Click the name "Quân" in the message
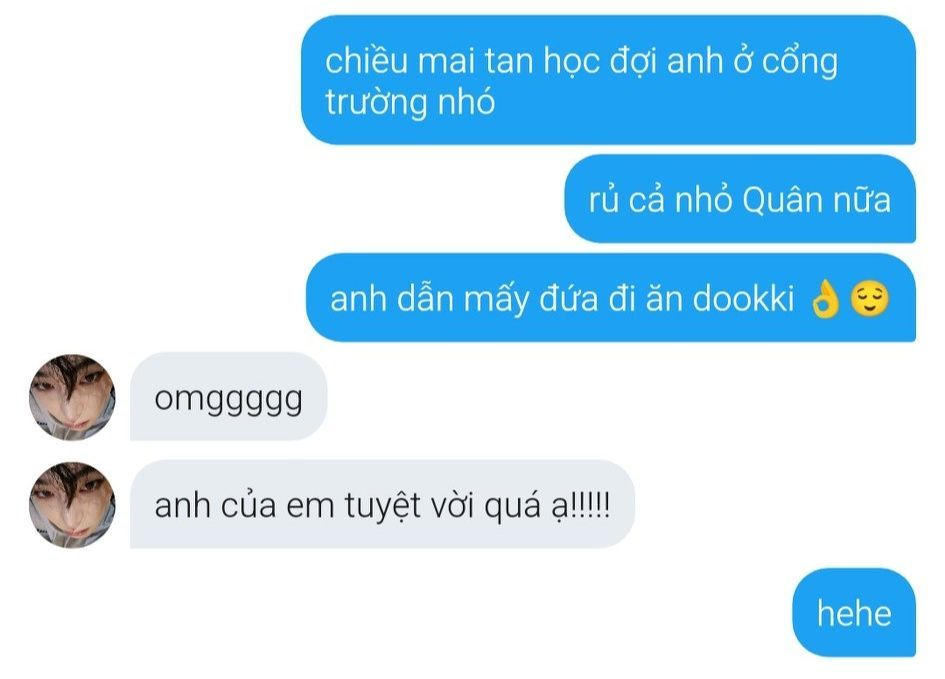The height and width of the screenshot is (679, 945). (782, 200)
